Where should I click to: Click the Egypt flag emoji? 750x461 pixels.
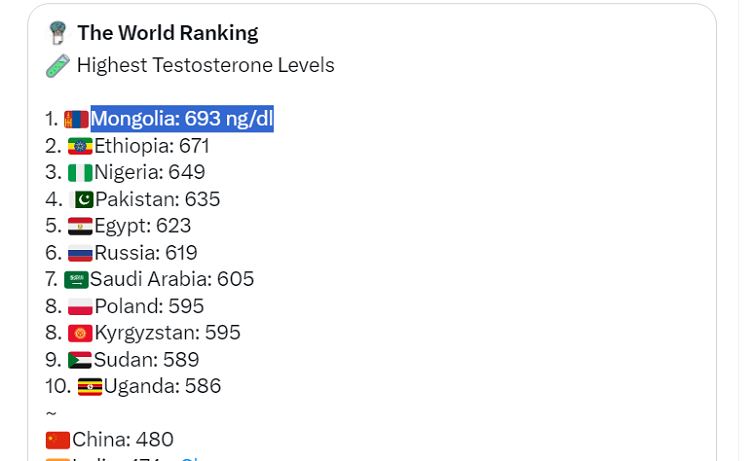pyautogui.click(x=81, y=226)
